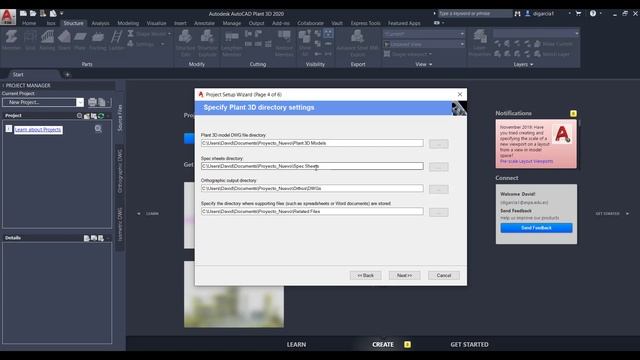Click the yellow notifications badge icon
The height and width of the screenshot is (360, 640).
[x=573, y=113]
